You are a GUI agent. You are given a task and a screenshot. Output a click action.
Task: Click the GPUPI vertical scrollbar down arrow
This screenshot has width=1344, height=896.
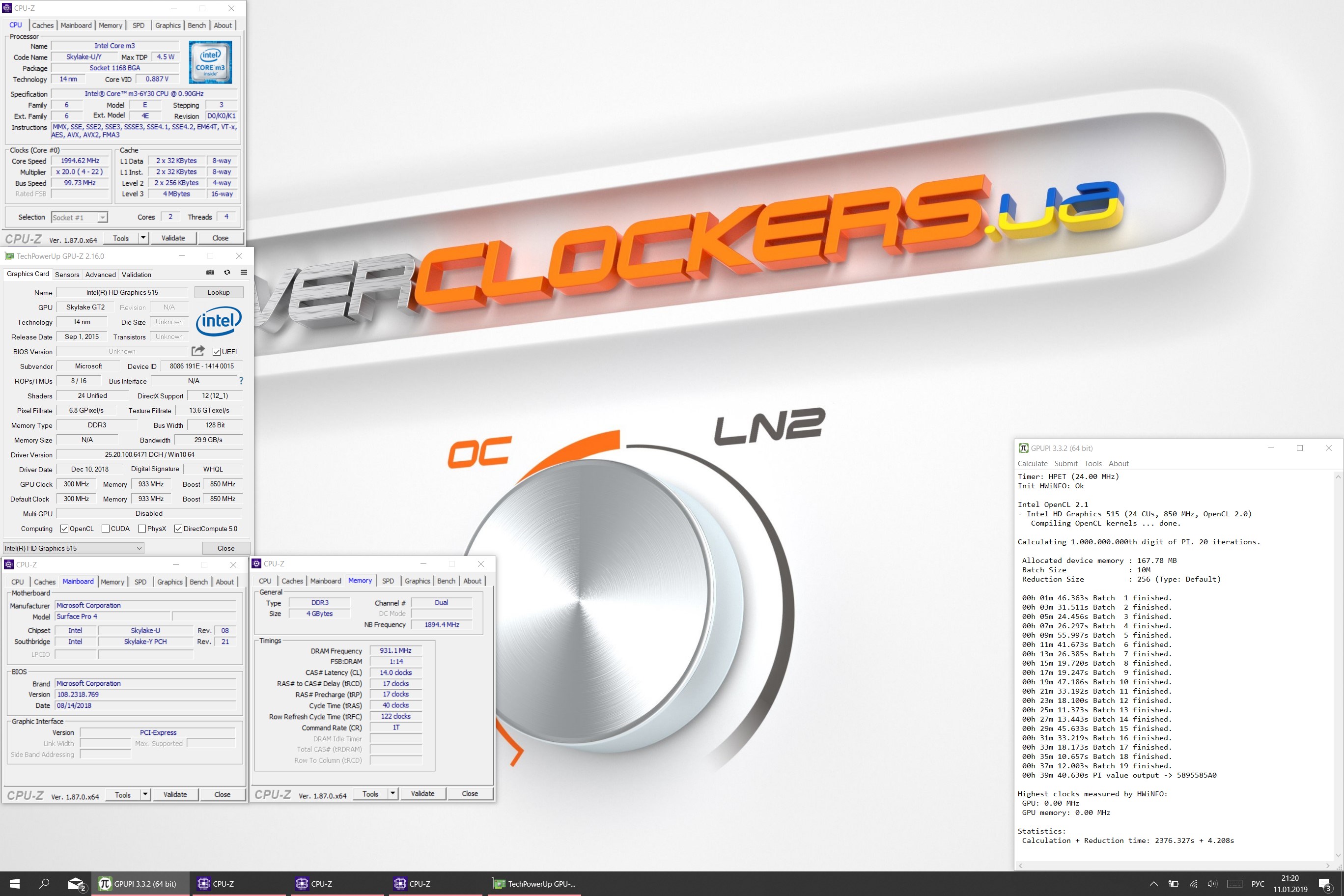point(1338,855)
